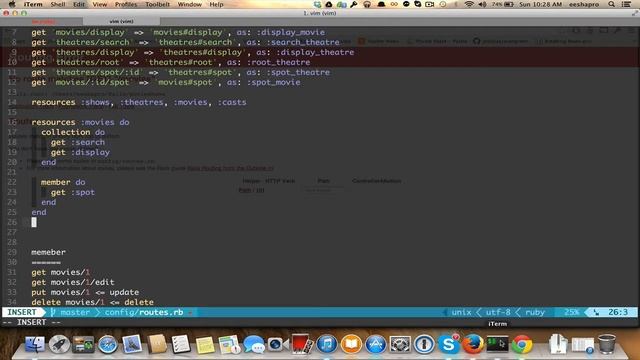The height and width of the screenshot is (360, 640).
Task: Open Launchpad rocket icon in dock
Action: [59, 344]
